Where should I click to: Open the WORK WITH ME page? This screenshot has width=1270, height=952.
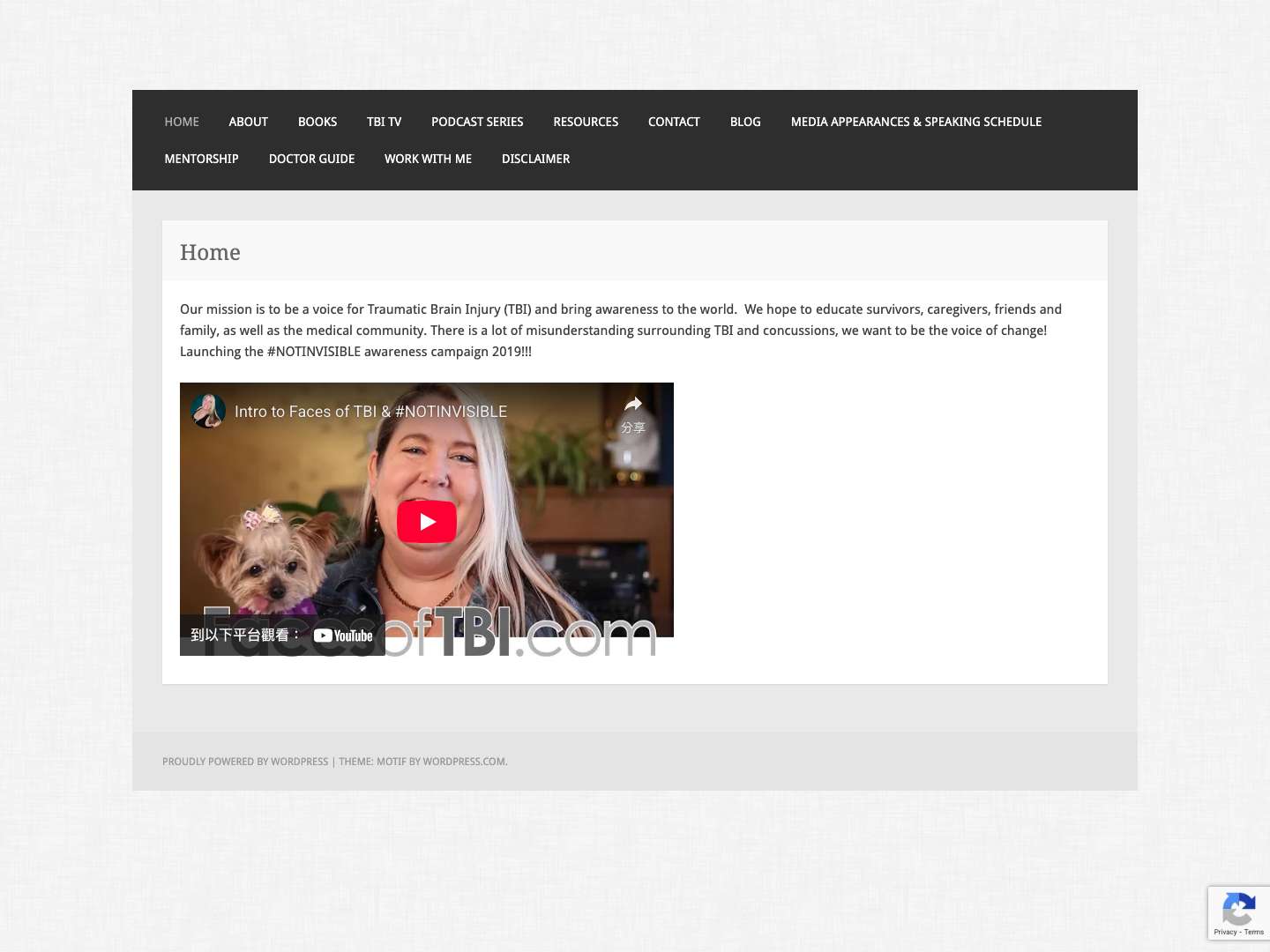tap(428, 159)
